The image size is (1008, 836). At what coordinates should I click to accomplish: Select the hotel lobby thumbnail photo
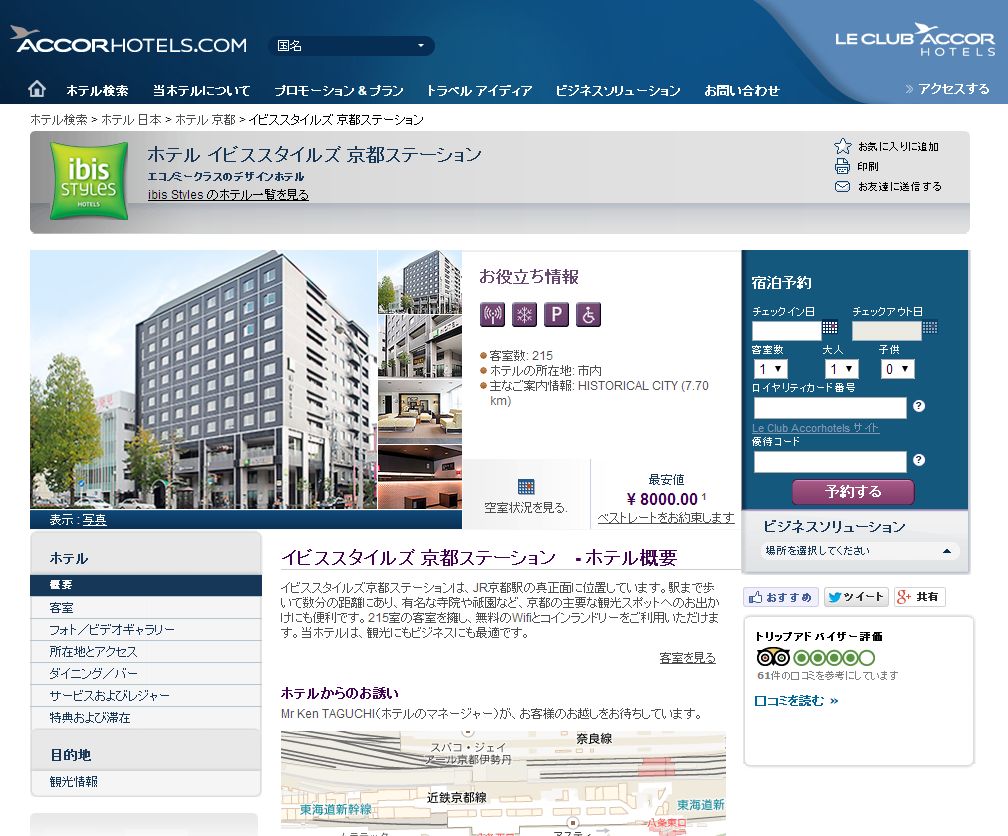(420, 411)
